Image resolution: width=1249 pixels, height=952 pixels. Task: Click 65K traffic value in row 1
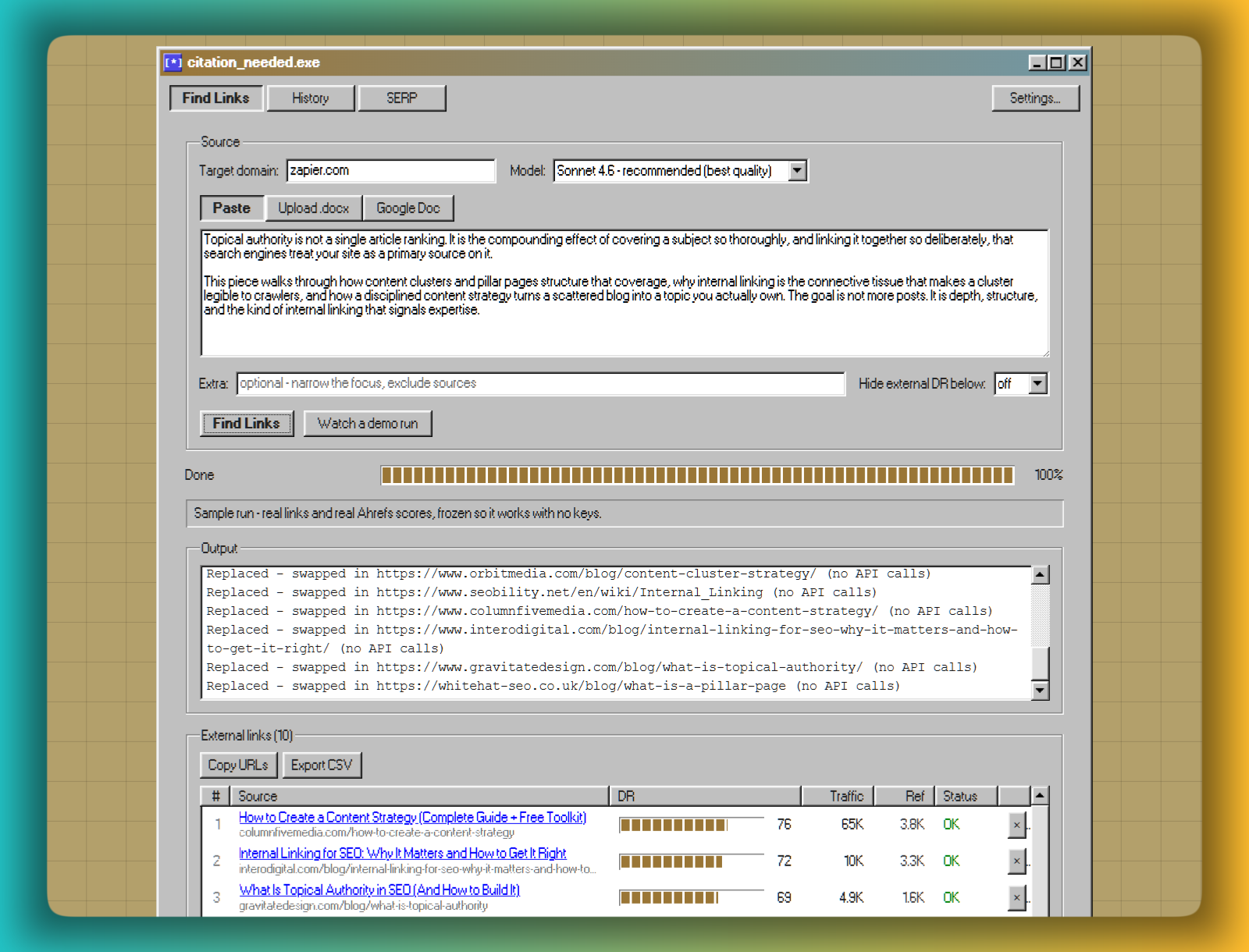852,825
